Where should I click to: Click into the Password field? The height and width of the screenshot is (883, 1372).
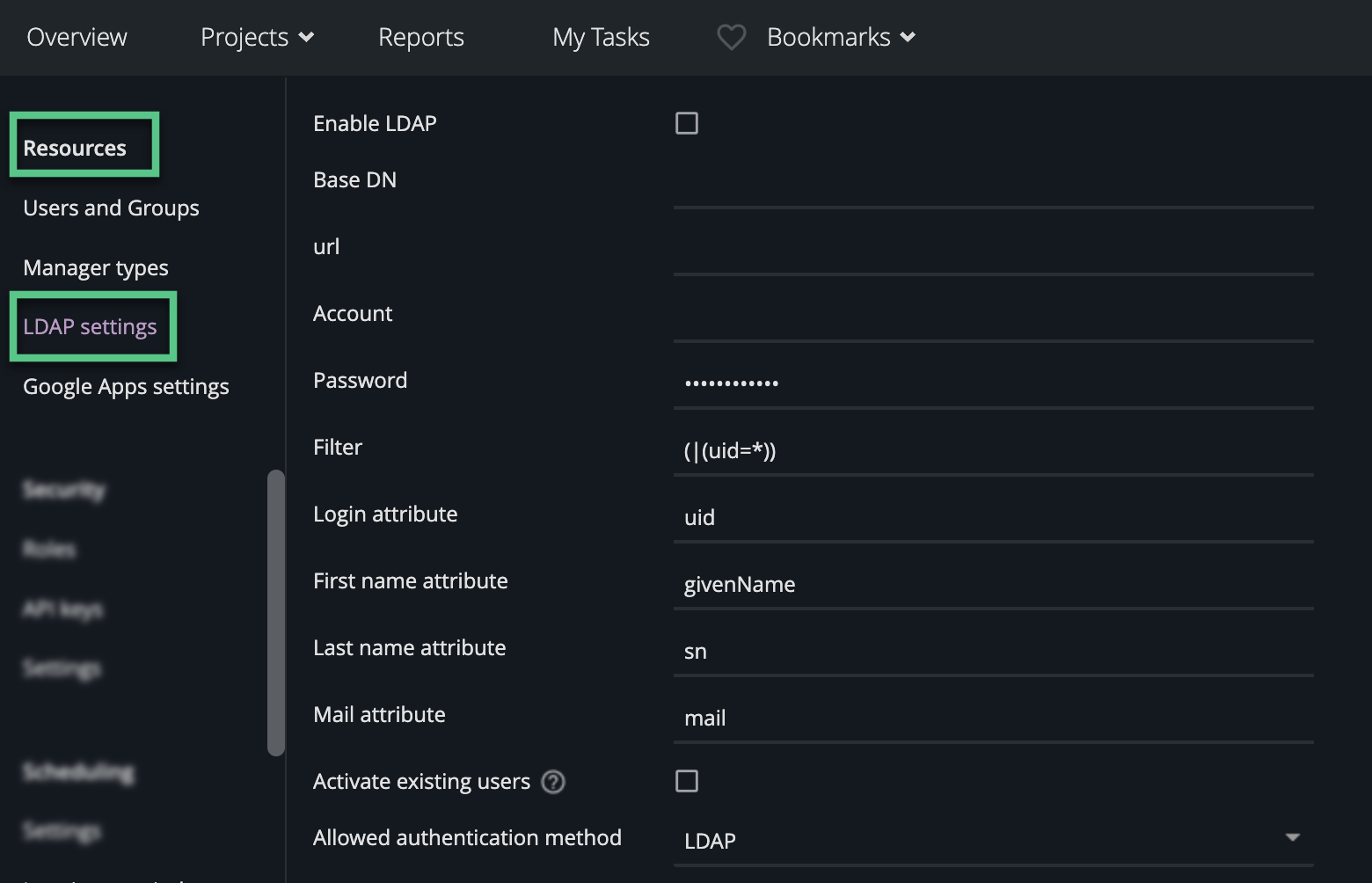coord(992,383)
